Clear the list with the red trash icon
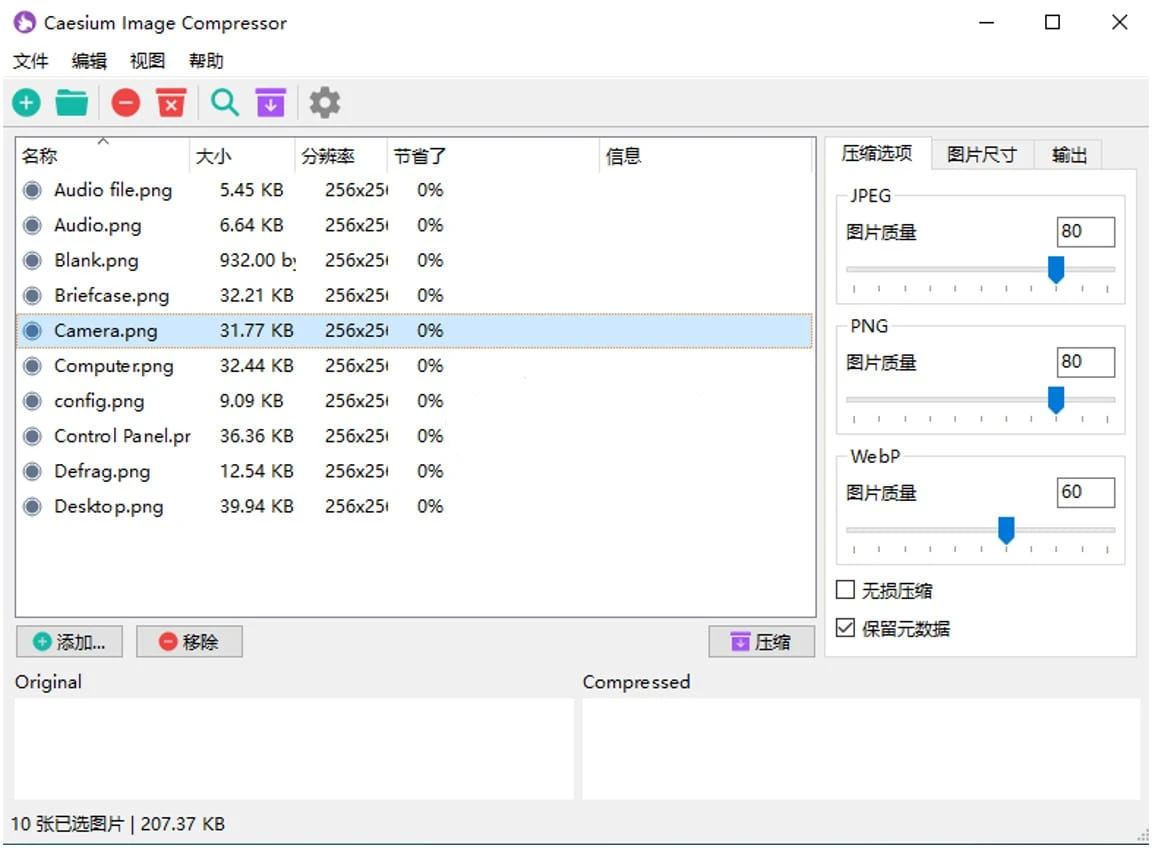 click(171, 102)
